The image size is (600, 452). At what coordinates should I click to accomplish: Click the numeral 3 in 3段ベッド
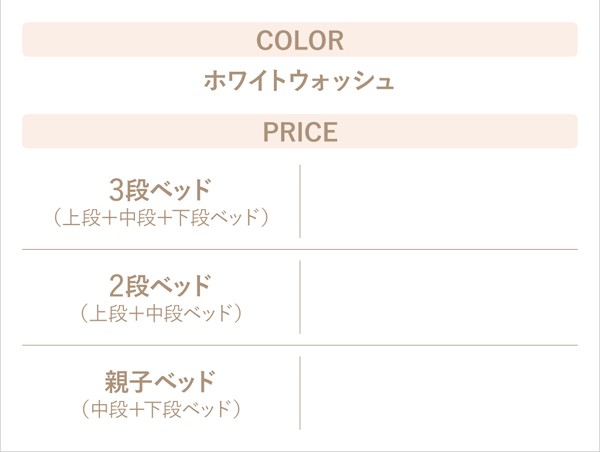click(116, 190)
